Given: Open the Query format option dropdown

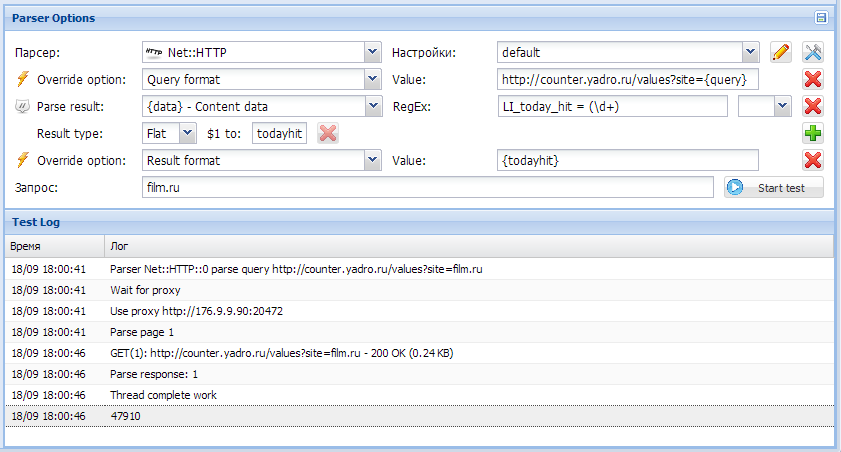Looking at the screenshot, I should 373,79.
